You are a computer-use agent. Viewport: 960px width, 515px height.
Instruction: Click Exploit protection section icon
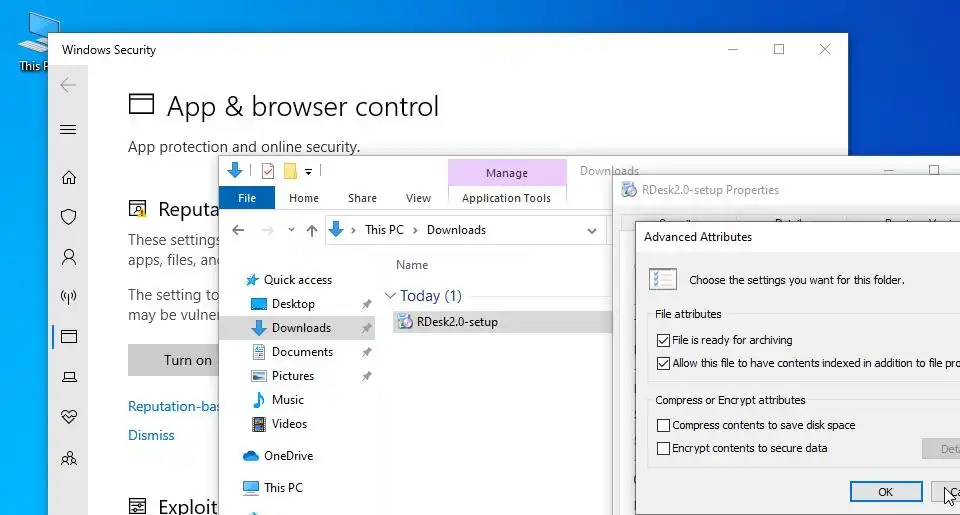point(138,506)
